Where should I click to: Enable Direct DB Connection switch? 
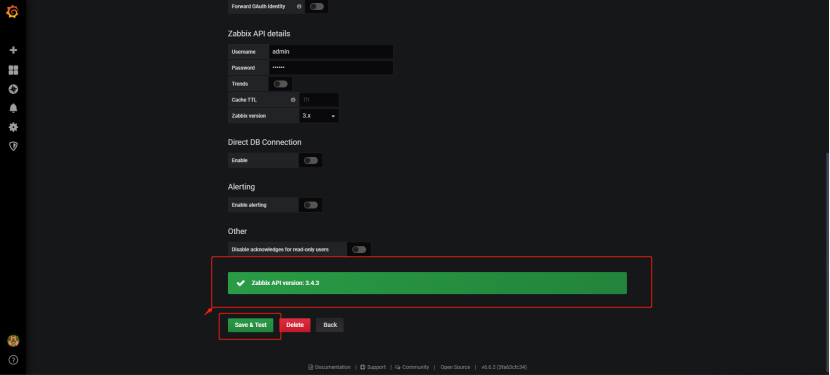point(311,160)
